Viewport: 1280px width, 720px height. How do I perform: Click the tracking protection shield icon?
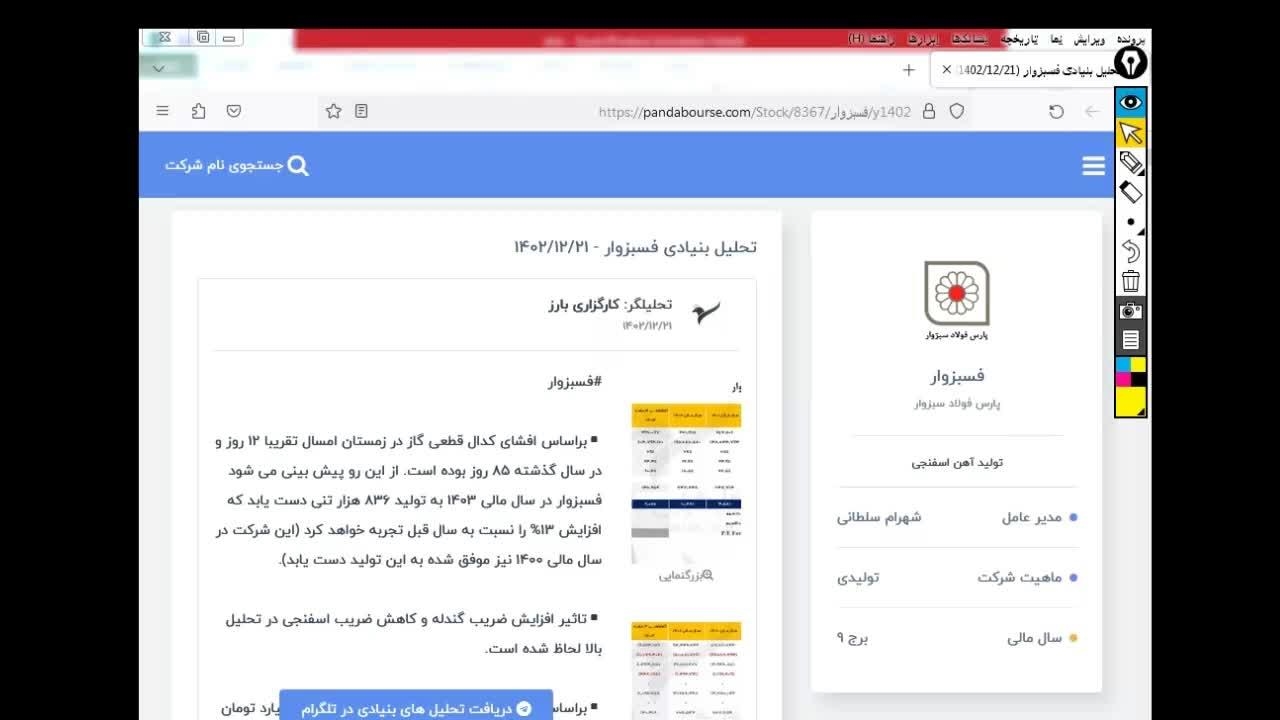click(x=957, y=112)
